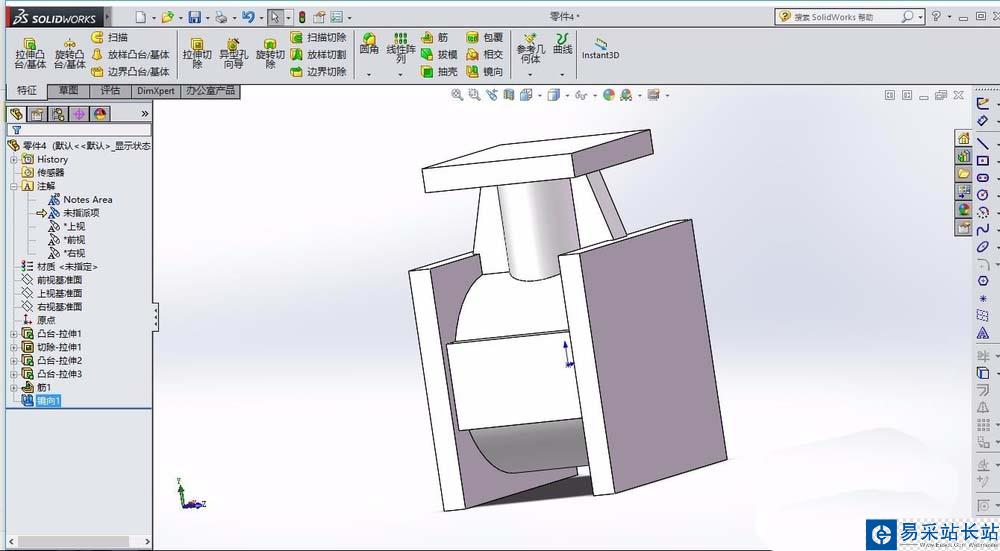
Task: Click the Curves (曲线) tool
Action: (562, 44)
